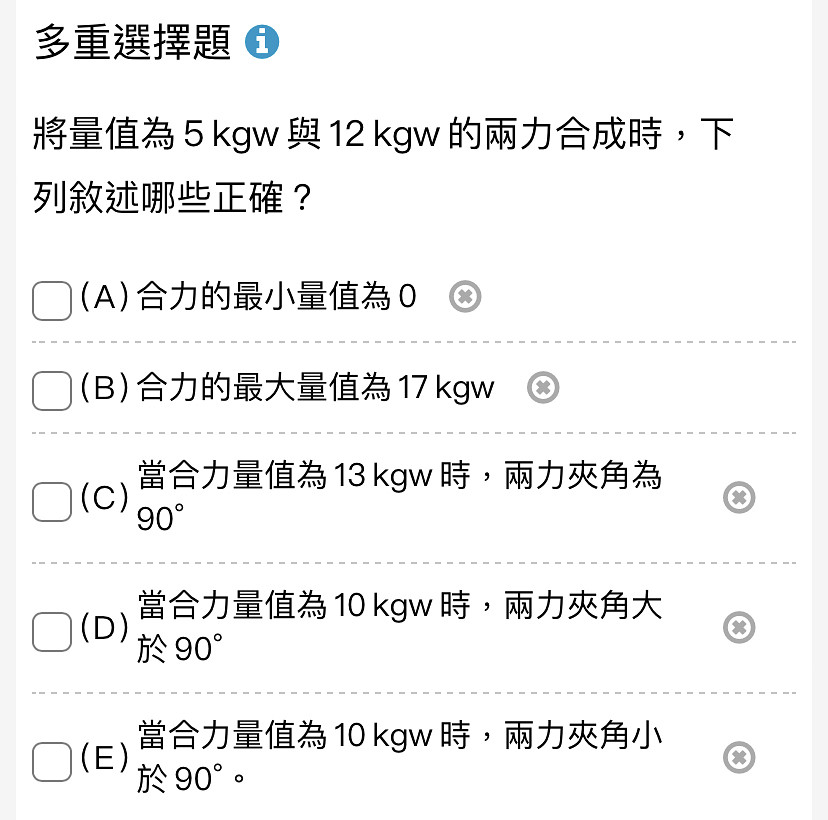
Task: Click statement saying angle 小於 90° at 10 kgw
Action: 399,757
